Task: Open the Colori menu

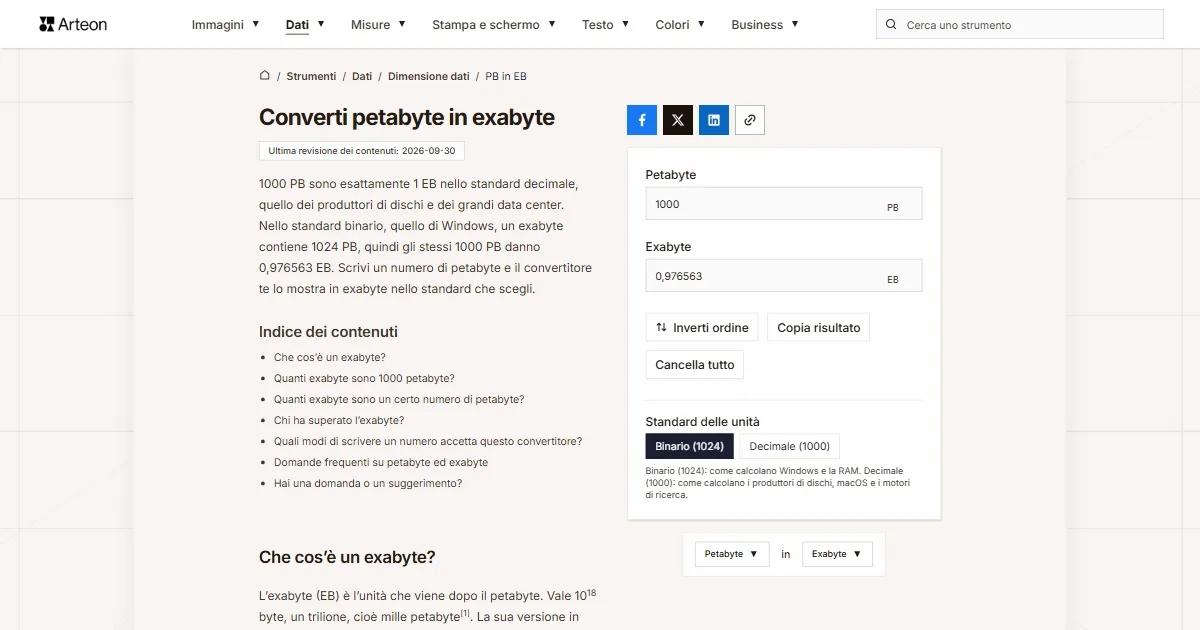Action: (680, 24)
